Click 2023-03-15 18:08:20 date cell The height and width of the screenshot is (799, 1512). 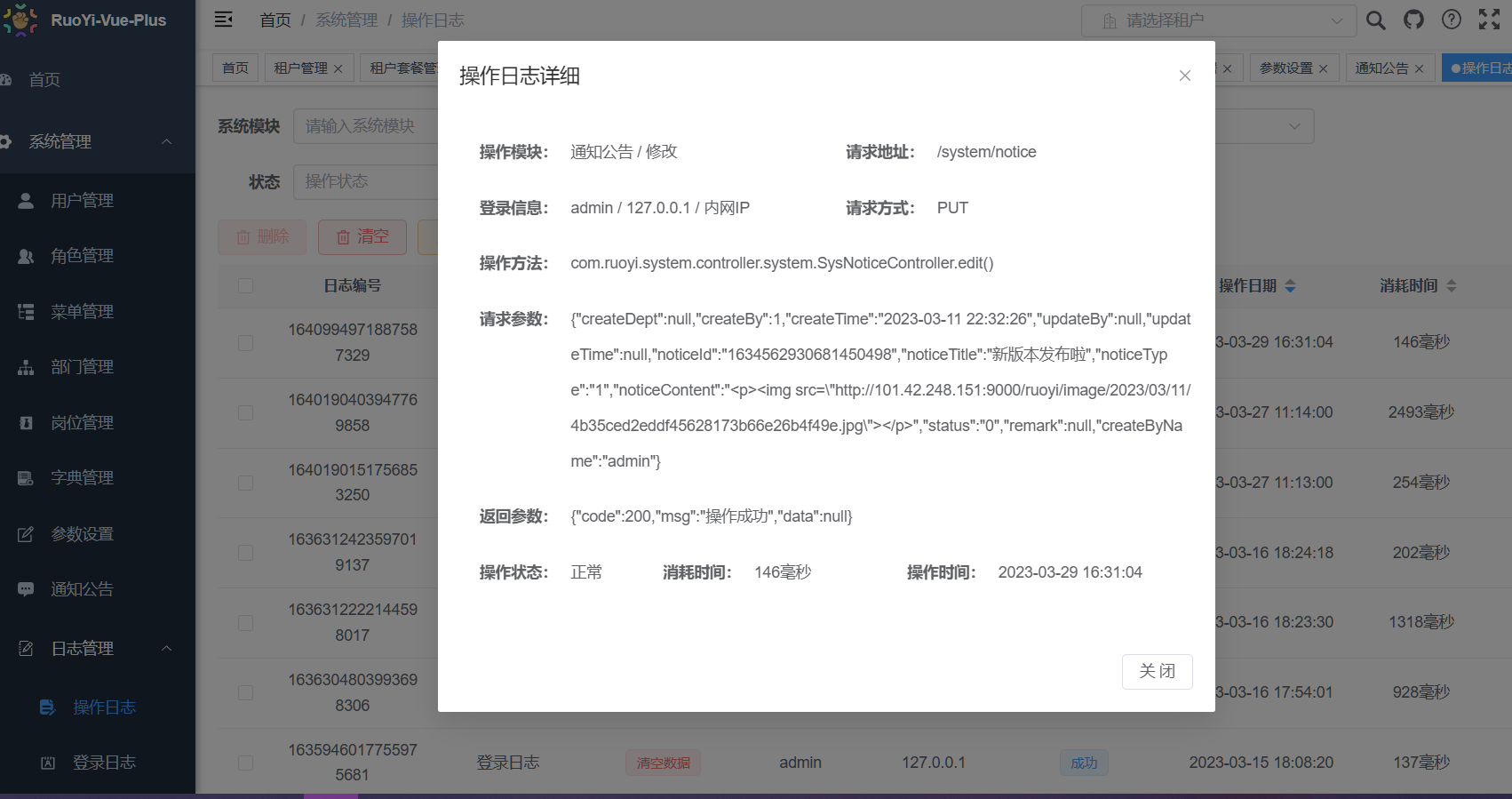[x=1261, y=763]
